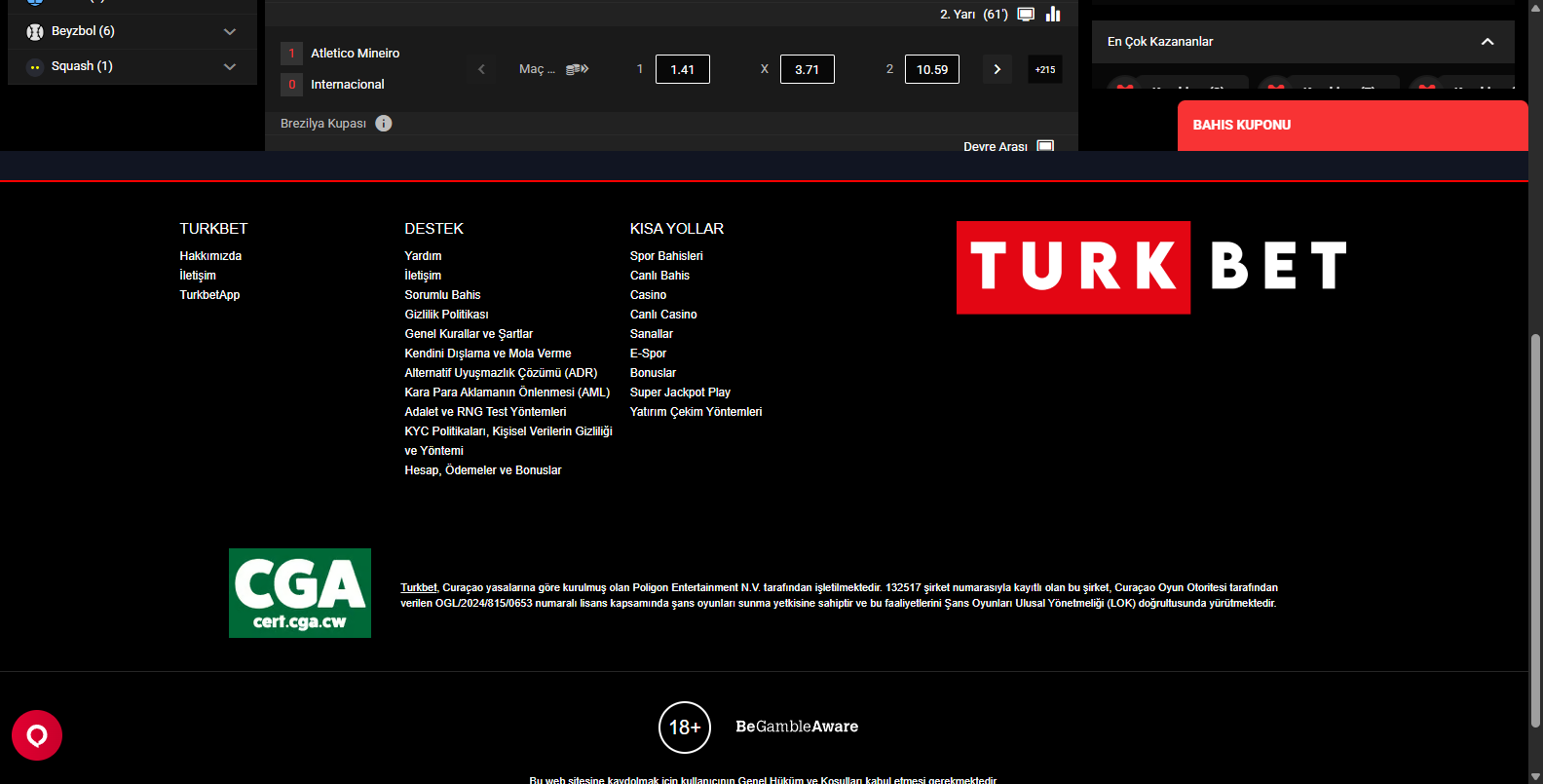Click Atletico Mineiro team name

[x=356, y=54]
